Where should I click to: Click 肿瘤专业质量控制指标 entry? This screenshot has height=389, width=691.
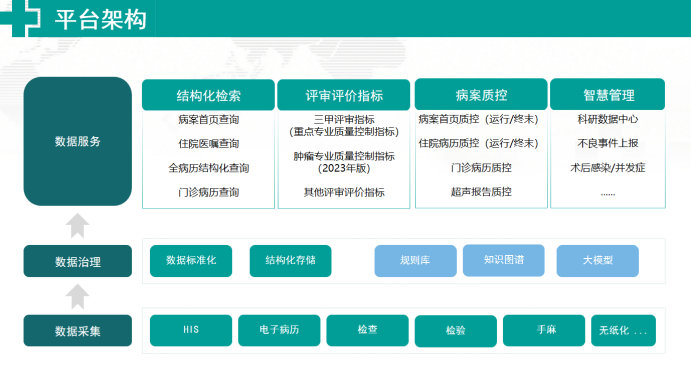coord(344,156)
